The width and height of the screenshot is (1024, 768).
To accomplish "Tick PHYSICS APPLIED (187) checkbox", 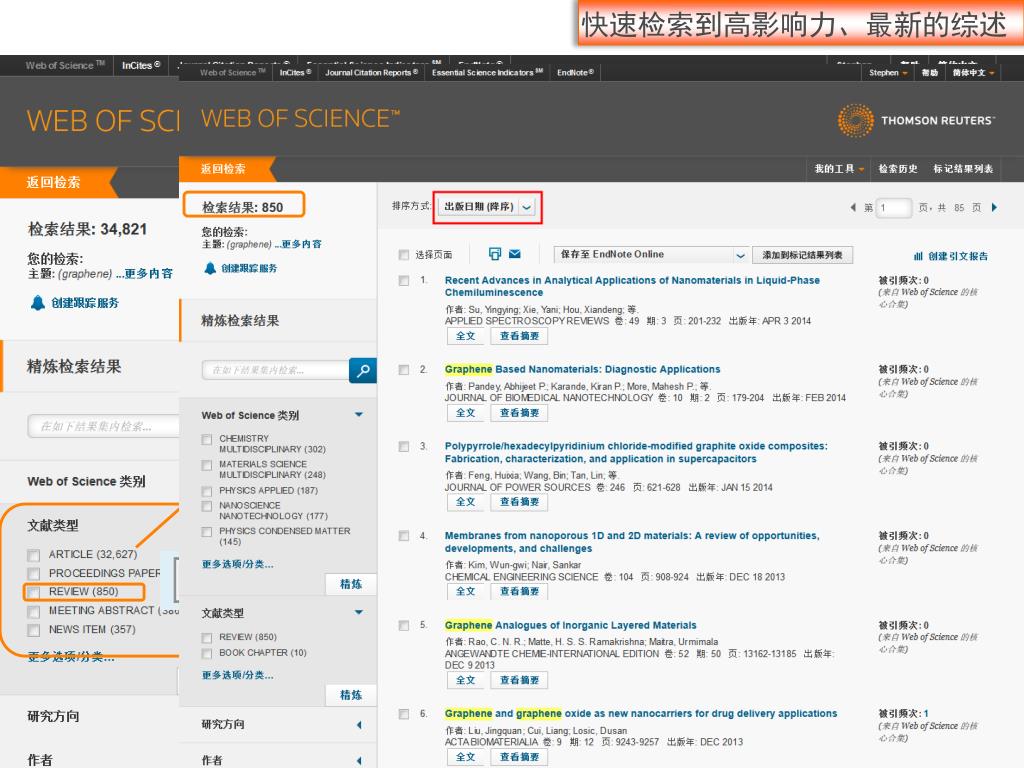I will point(207,491).
